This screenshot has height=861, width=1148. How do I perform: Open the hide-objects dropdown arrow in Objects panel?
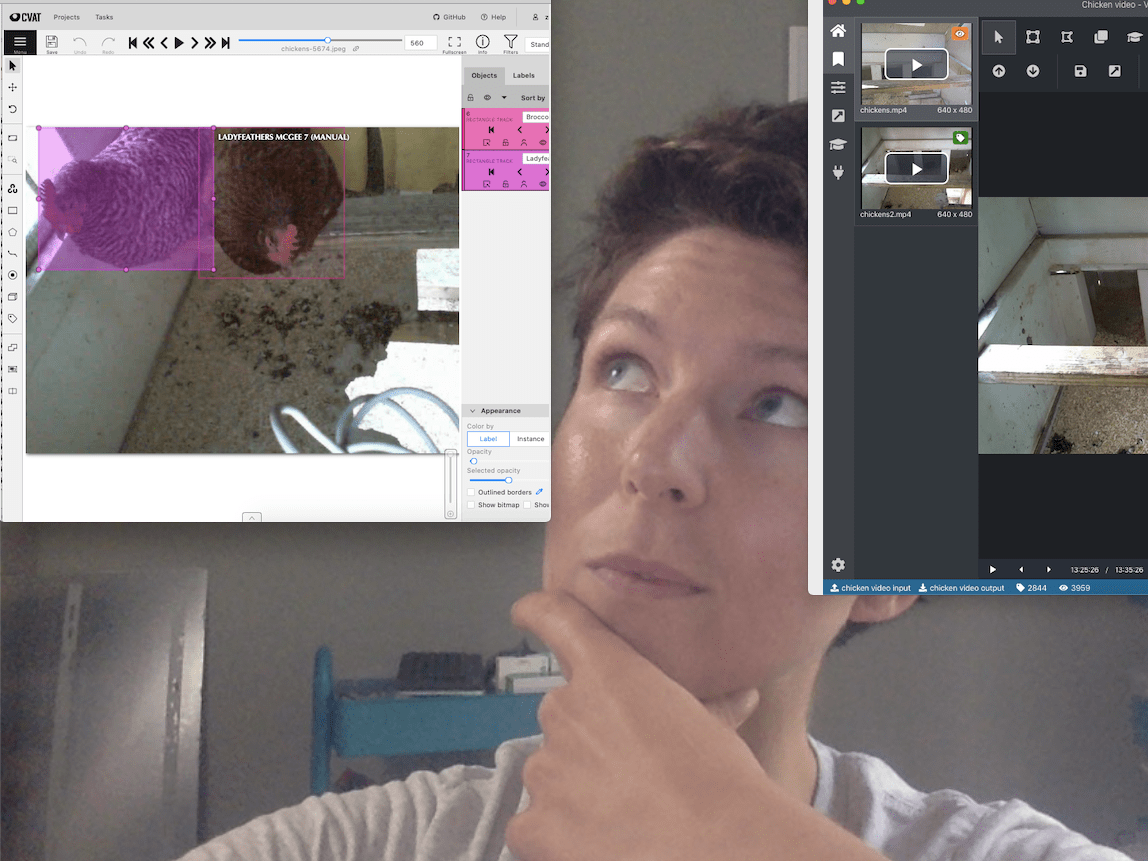[x=504, y=97]
